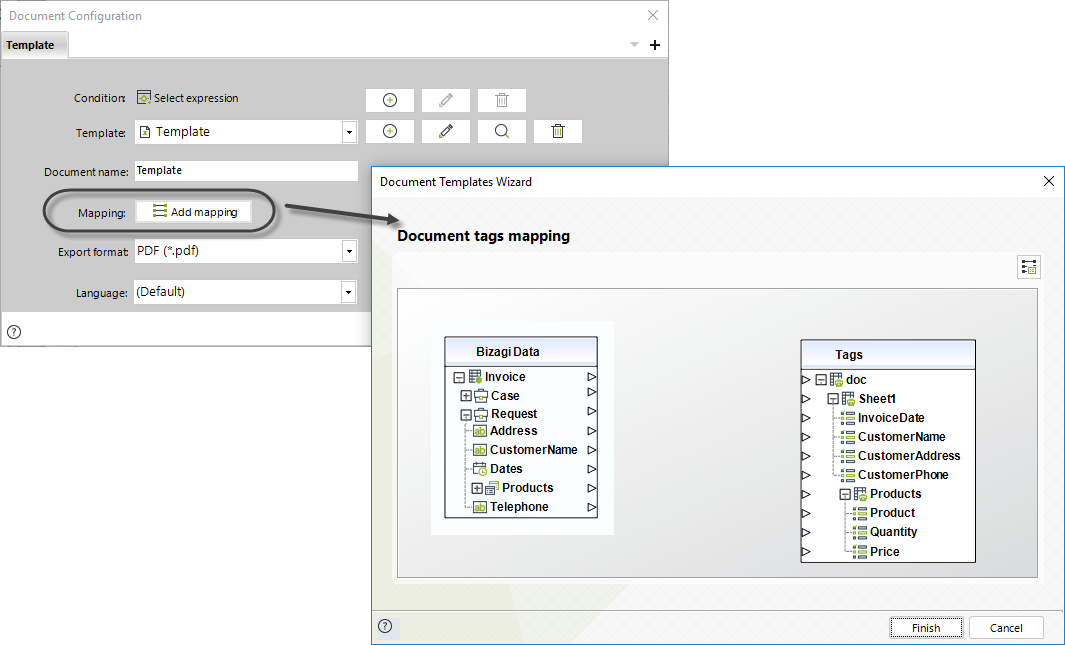Click connector arrow next to Address
Image resolution: width=1065 pixels, height=645 pixels.
coord(592,431)
